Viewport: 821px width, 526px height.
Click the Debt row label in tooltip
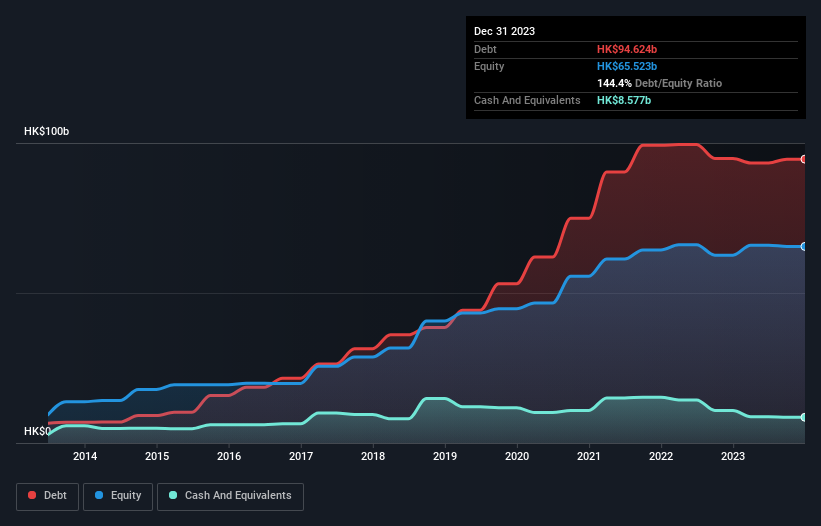pyautogui.click(x=485, y=49)
